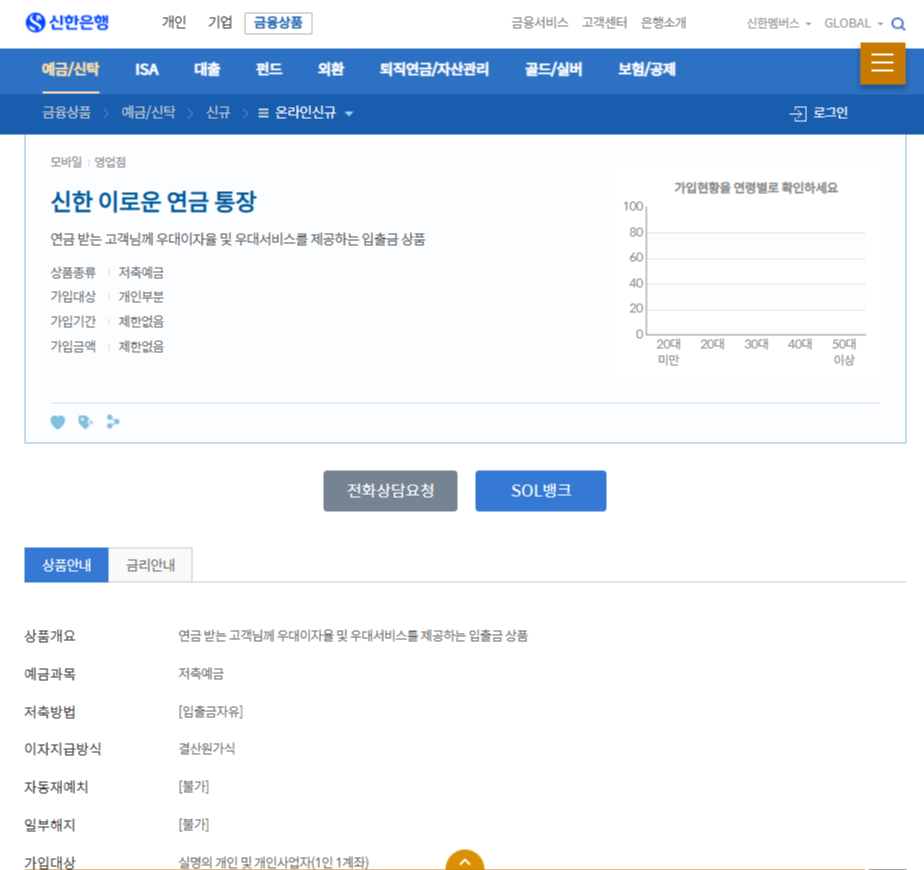Click the [입출금자유] value

click(211, 712)
